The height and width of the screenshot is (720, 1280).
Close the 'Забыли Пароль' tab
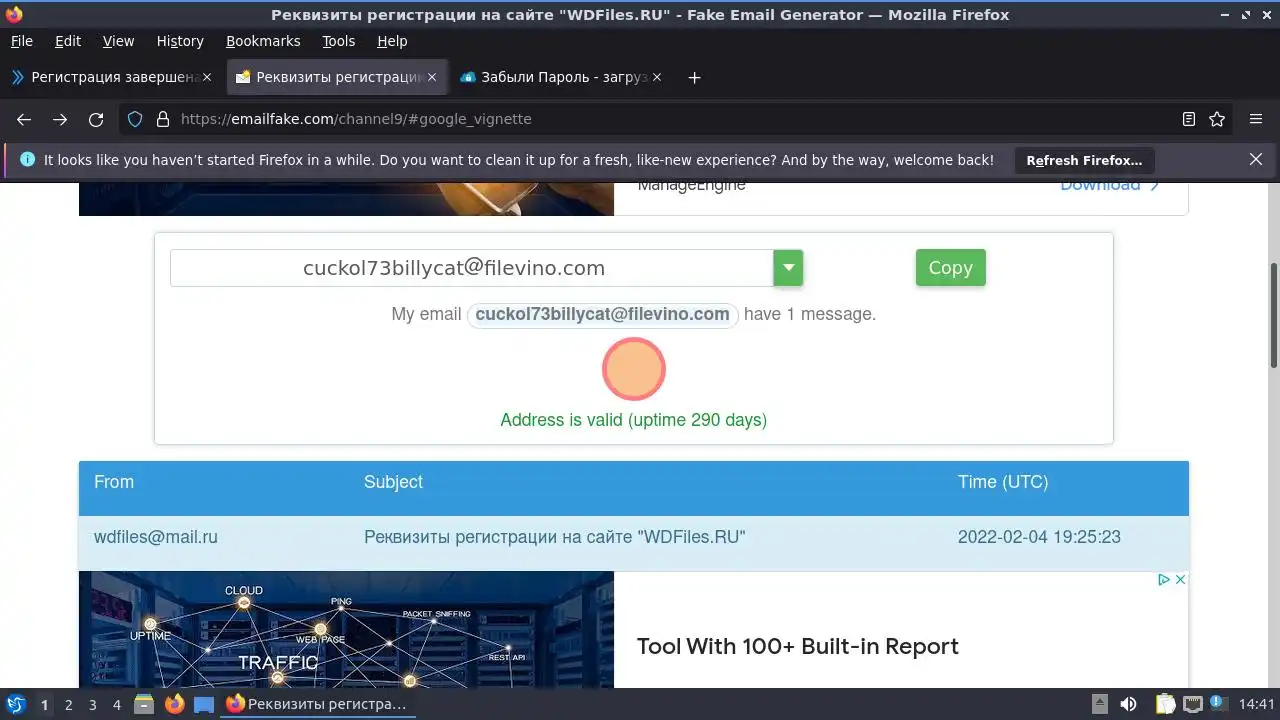tap(657, 77)
